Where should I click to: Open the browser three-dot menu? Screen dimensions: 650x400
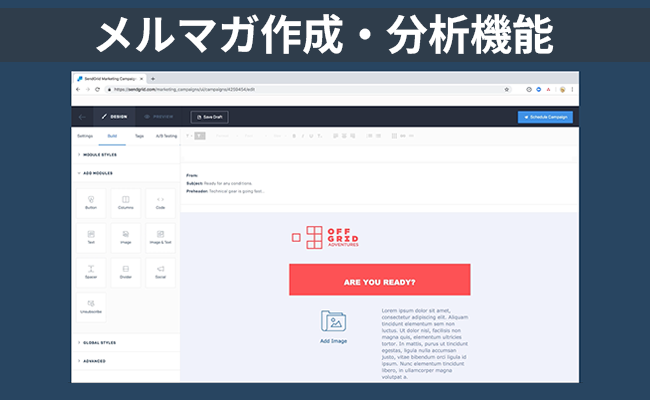coord(572,90)
